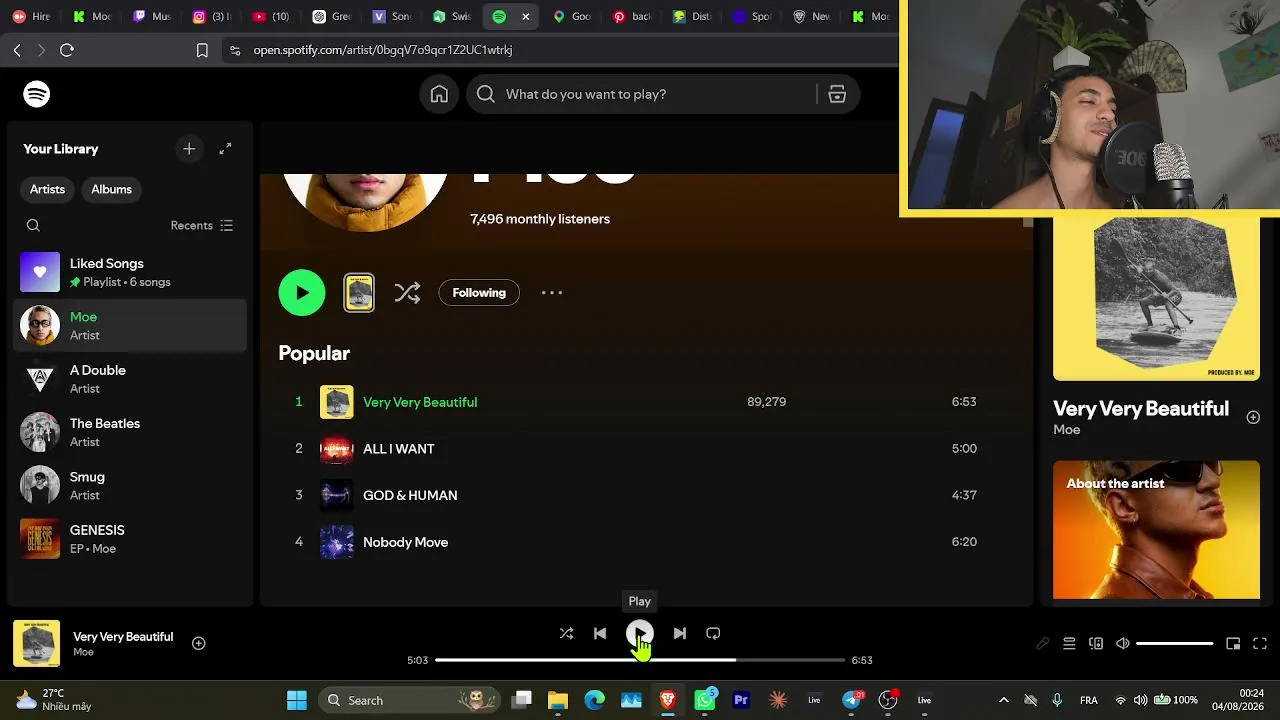Image resolution: width=1280 pixels, height=720 pixels.
Task: Open the play queue
Action: (1069, 644)
